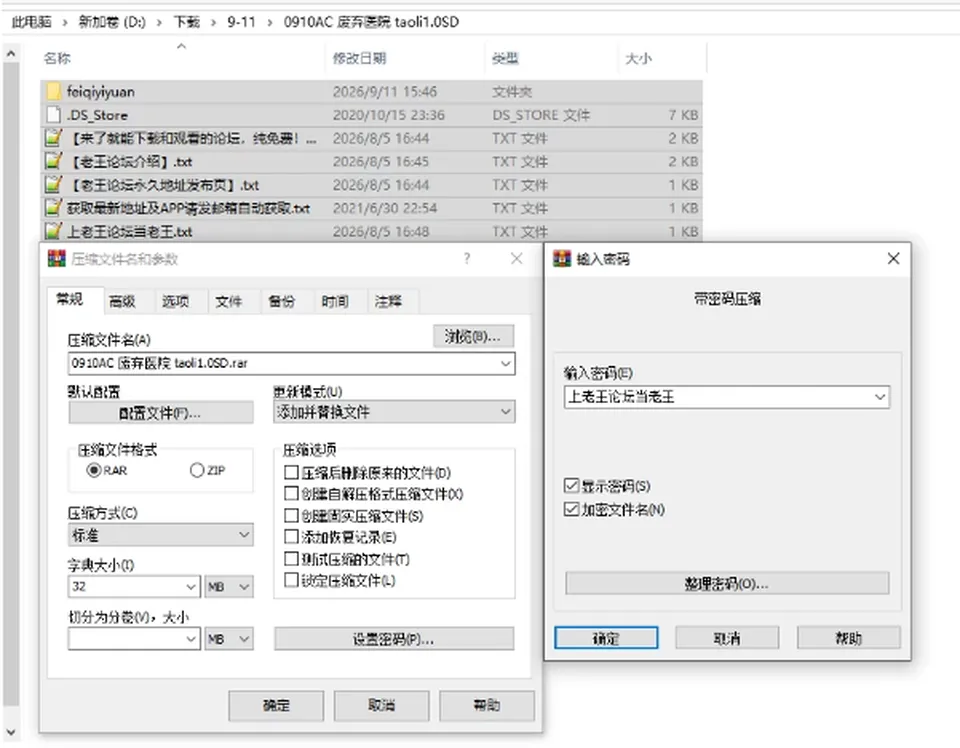
Task: Click the 【老王论坛永久地址发布页】.txt file icon
Action: point(54,184)
